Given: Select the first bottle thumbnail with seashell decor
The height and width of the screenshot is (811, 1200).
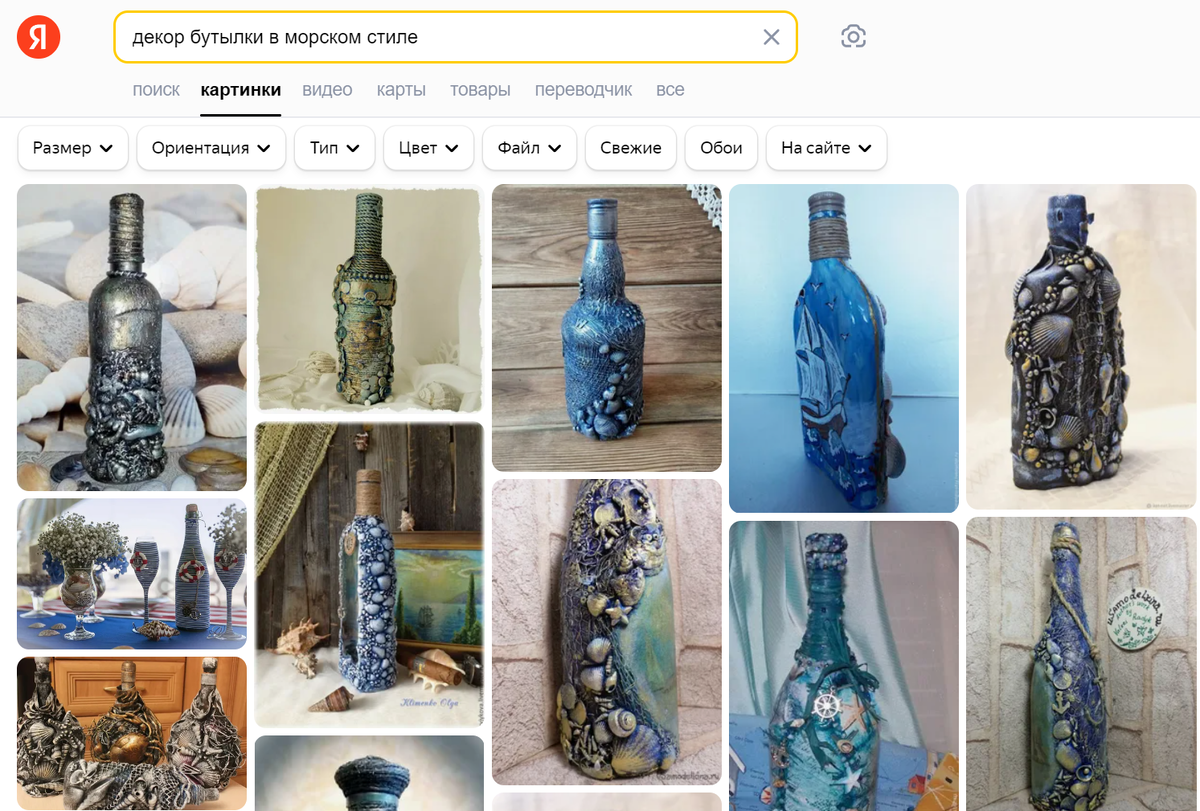Looking at the screenshot, I should (x=131, y=338).
